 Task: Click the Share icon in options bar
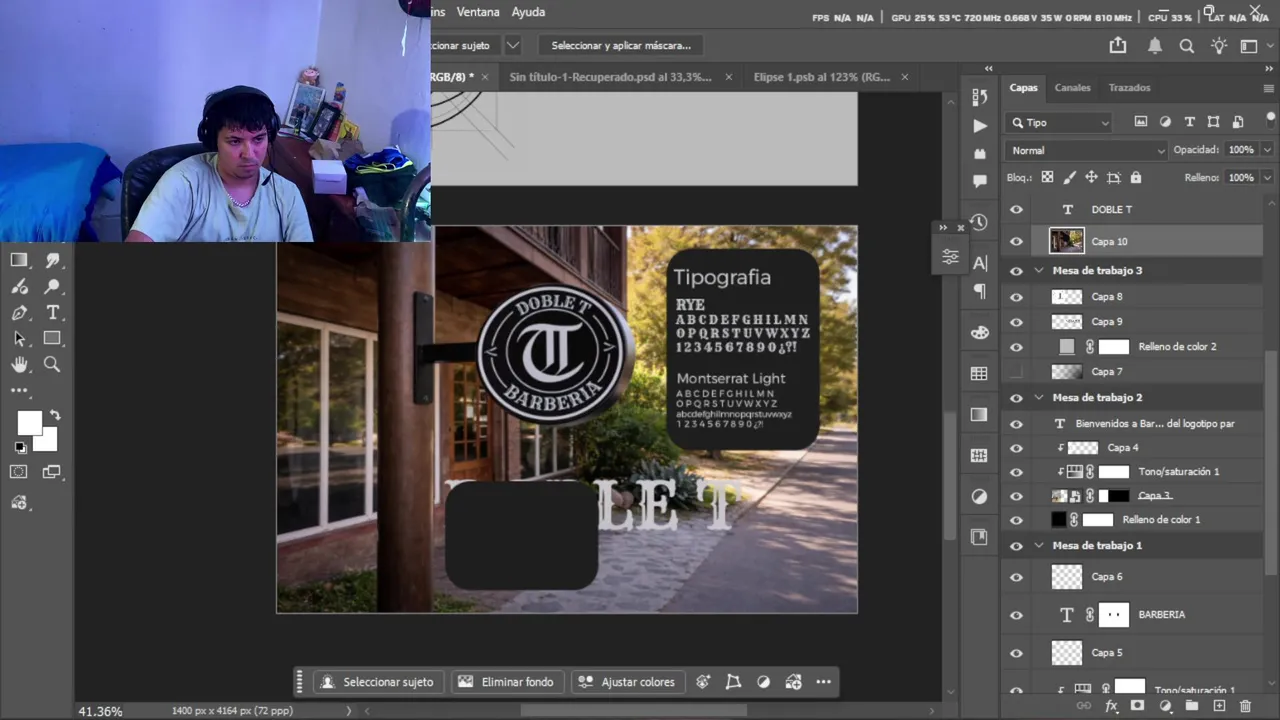(x=1118, y=45)
